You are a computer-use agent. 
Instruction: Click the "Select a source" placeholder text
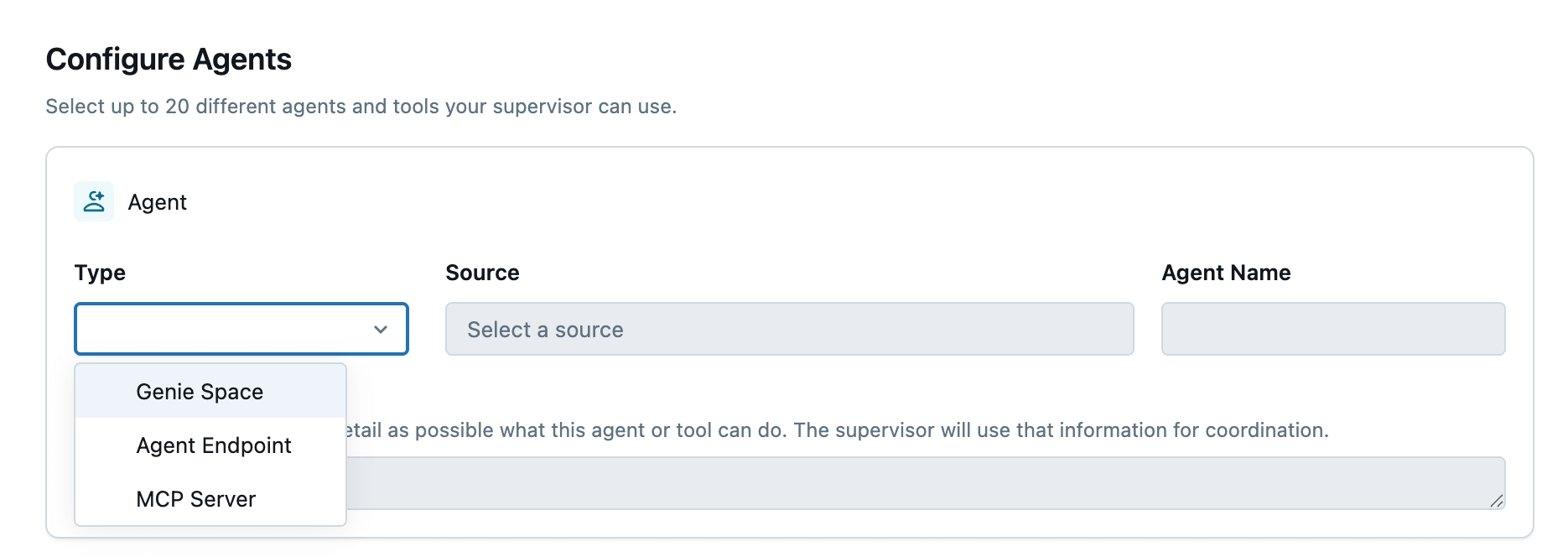click(545, 330)
